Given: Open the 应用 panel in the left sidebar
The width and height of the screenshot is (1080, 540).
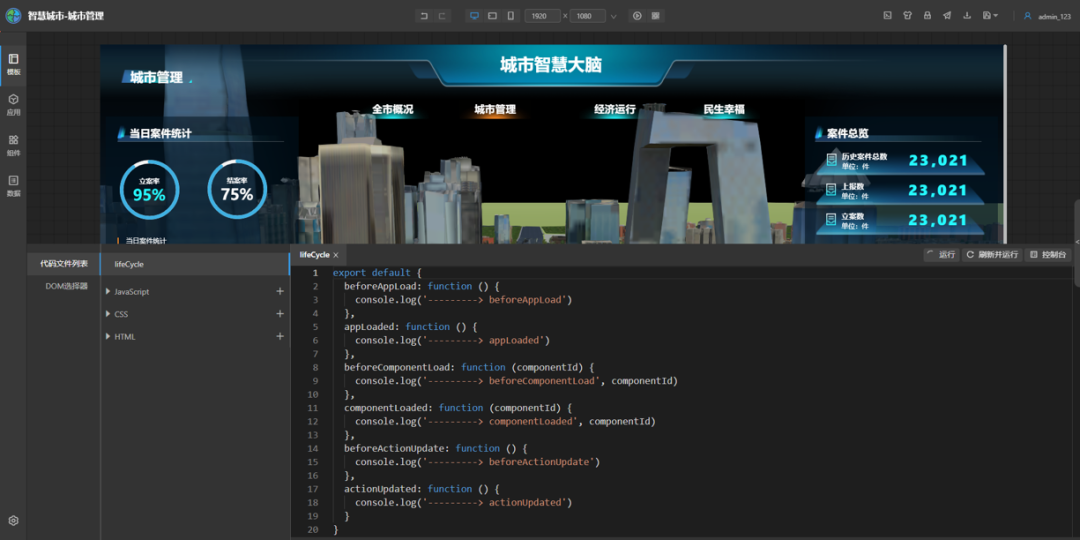Looking at the screenshot, I should click(13, 104).
